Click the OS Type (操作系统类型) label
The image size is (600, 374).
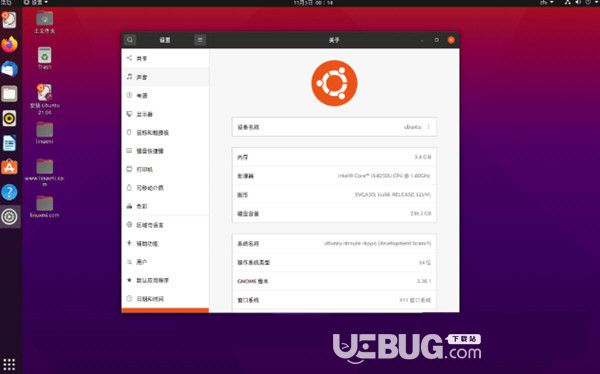click(253, 263)
